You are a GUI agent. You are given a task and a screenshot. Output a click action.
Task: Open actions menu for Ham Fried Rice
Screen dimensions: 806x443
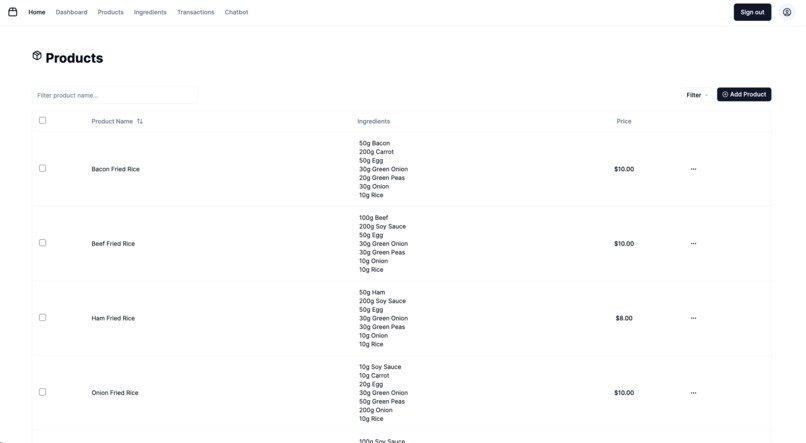[693, 318]
